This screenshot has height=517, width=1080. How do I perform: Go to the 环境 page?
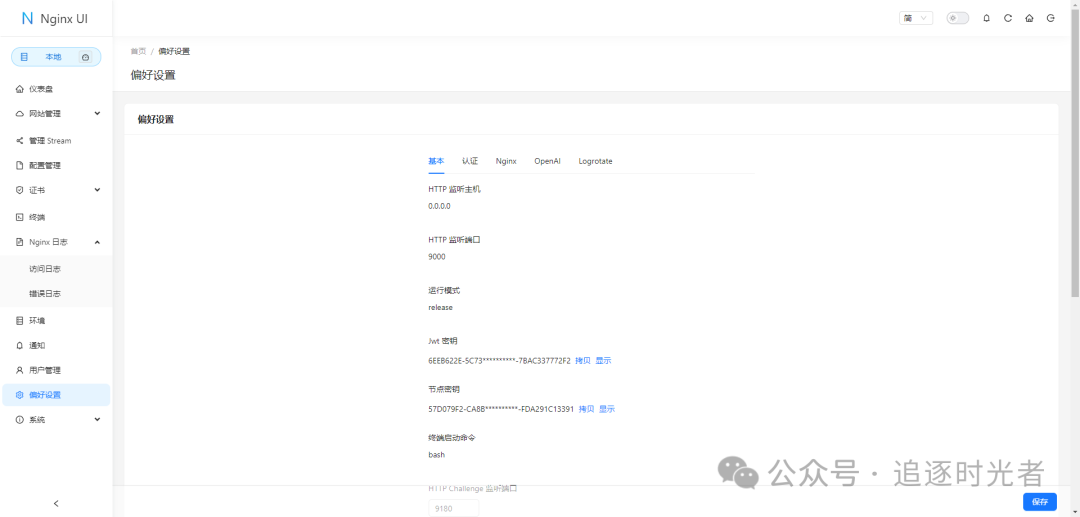click(56, 320)
